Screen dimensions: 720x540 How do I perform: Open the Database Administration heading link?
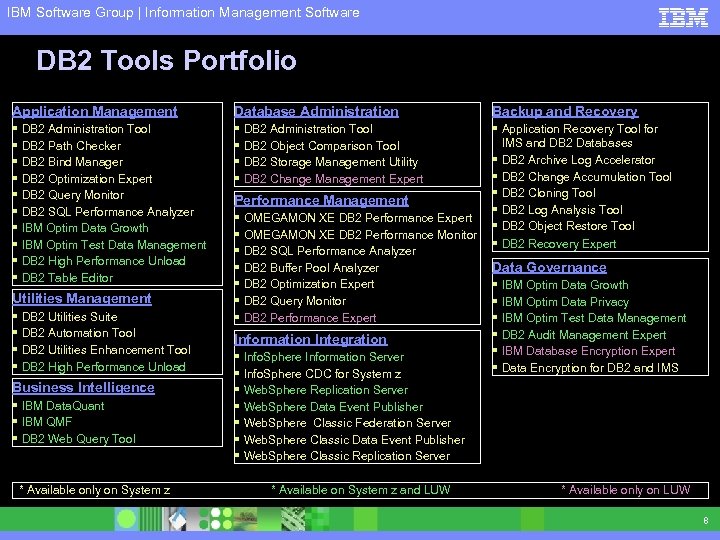point(316,112)
